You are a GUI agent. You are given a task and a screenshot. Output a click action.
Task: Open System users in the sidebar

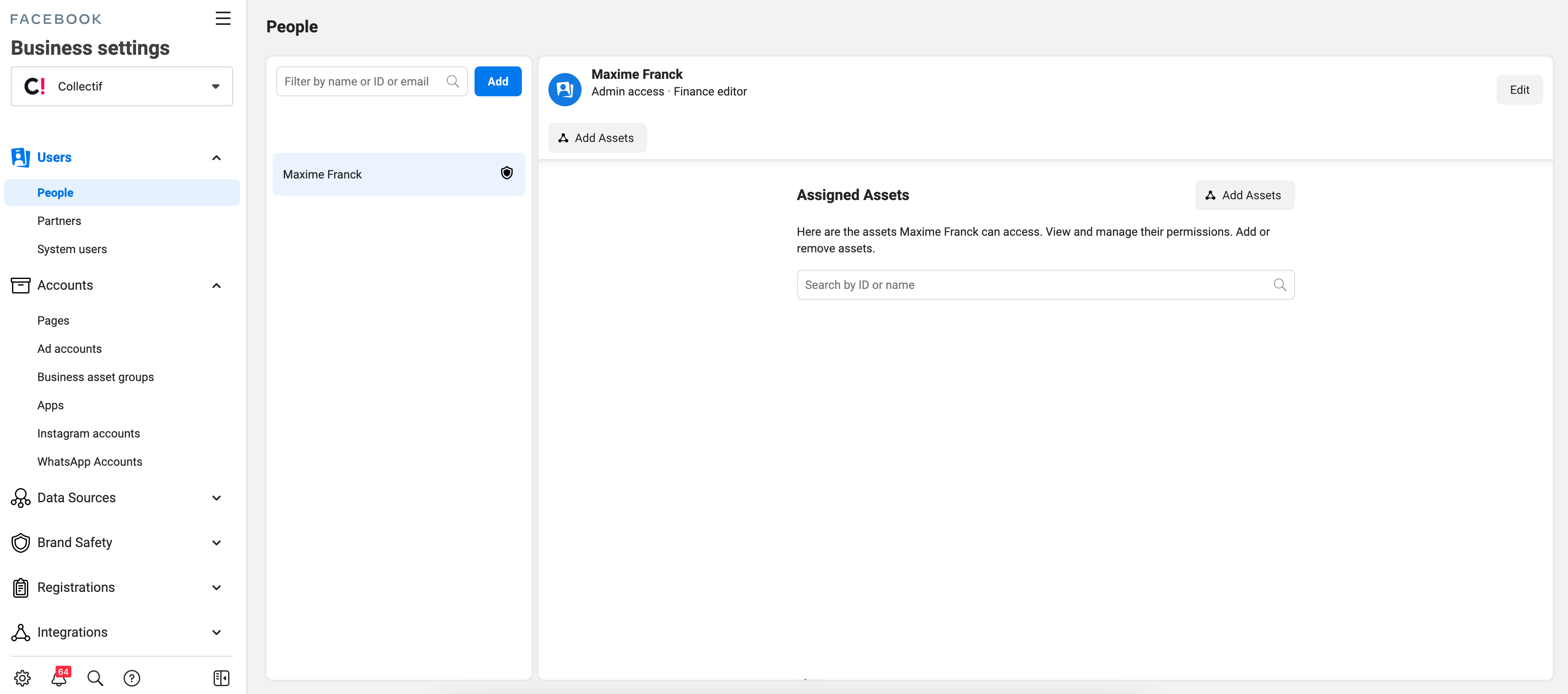72,249
